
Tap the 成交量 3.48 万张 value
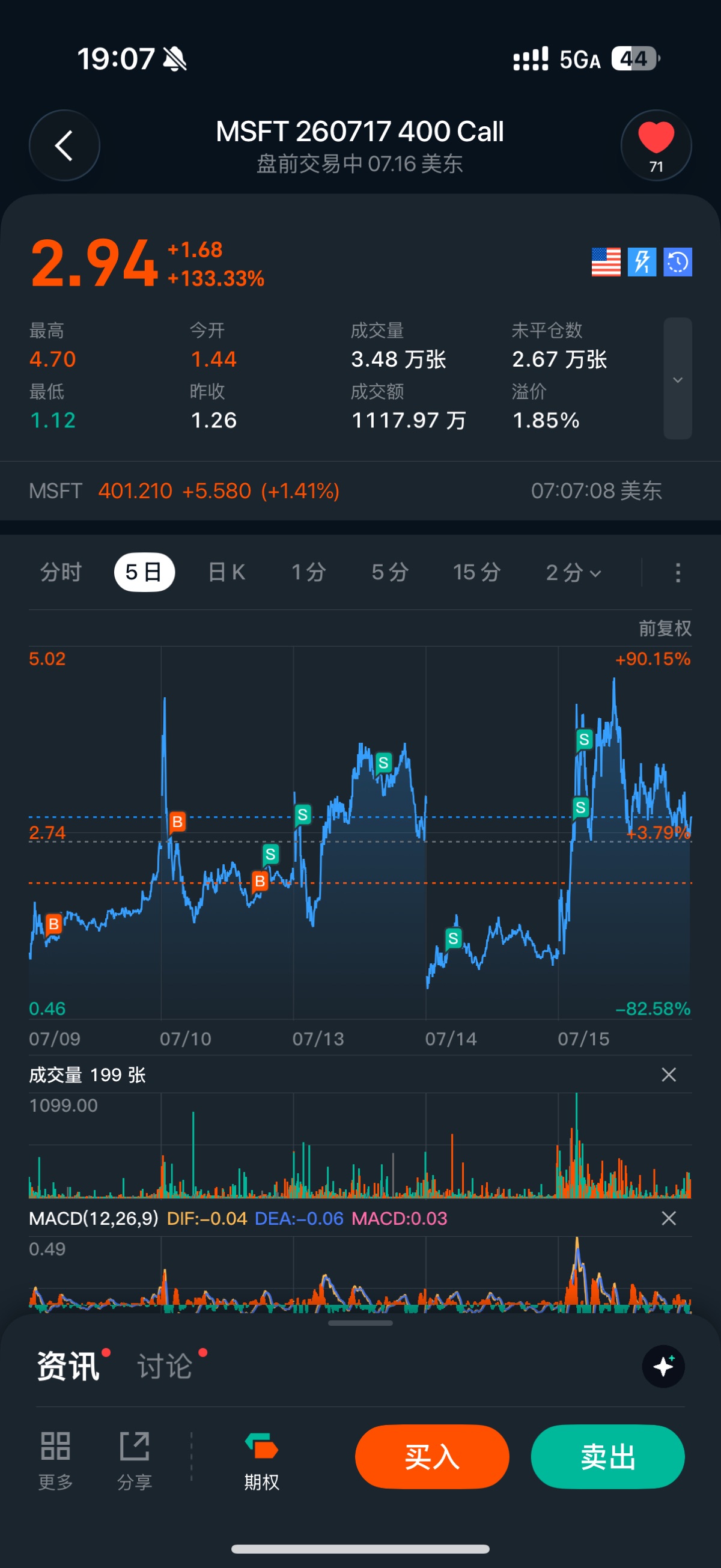398,360
